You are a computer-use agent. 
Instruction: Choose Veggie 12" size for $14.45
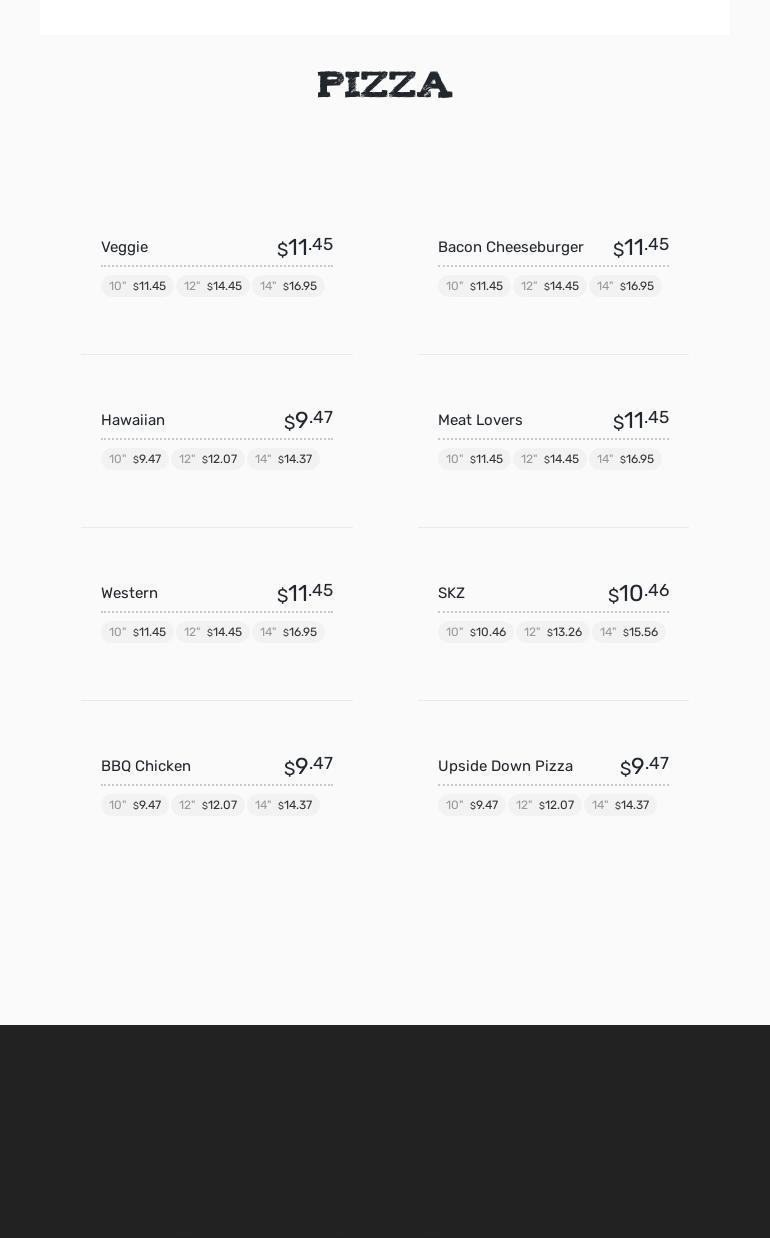point(213,286)
